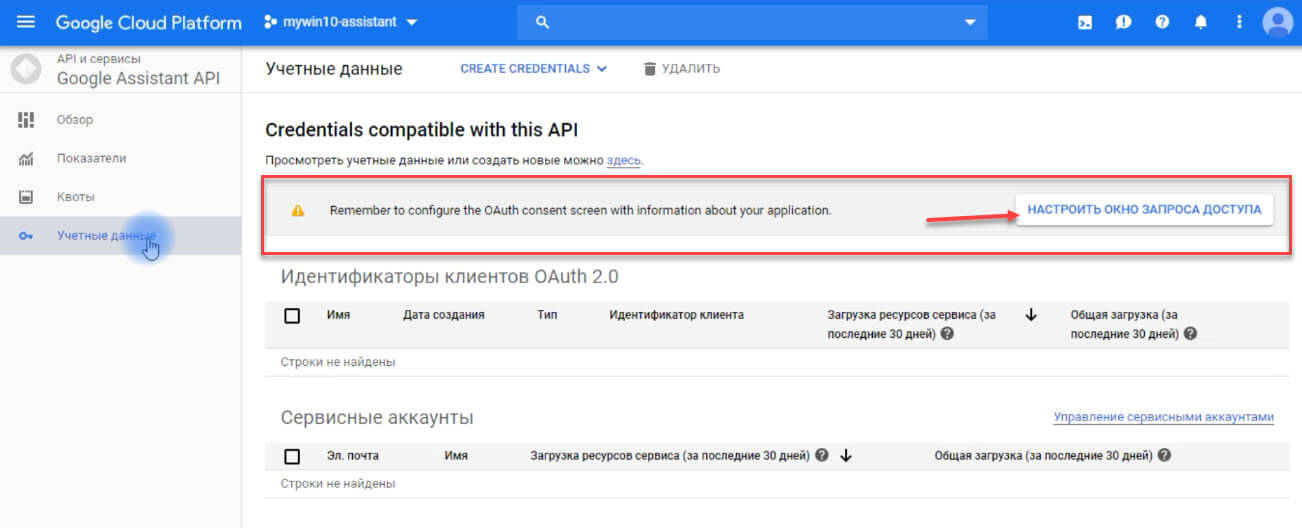This screenshot has height=528, width=1302.
Task: Select all service accounts checkbox
Action: coord(292,457)
